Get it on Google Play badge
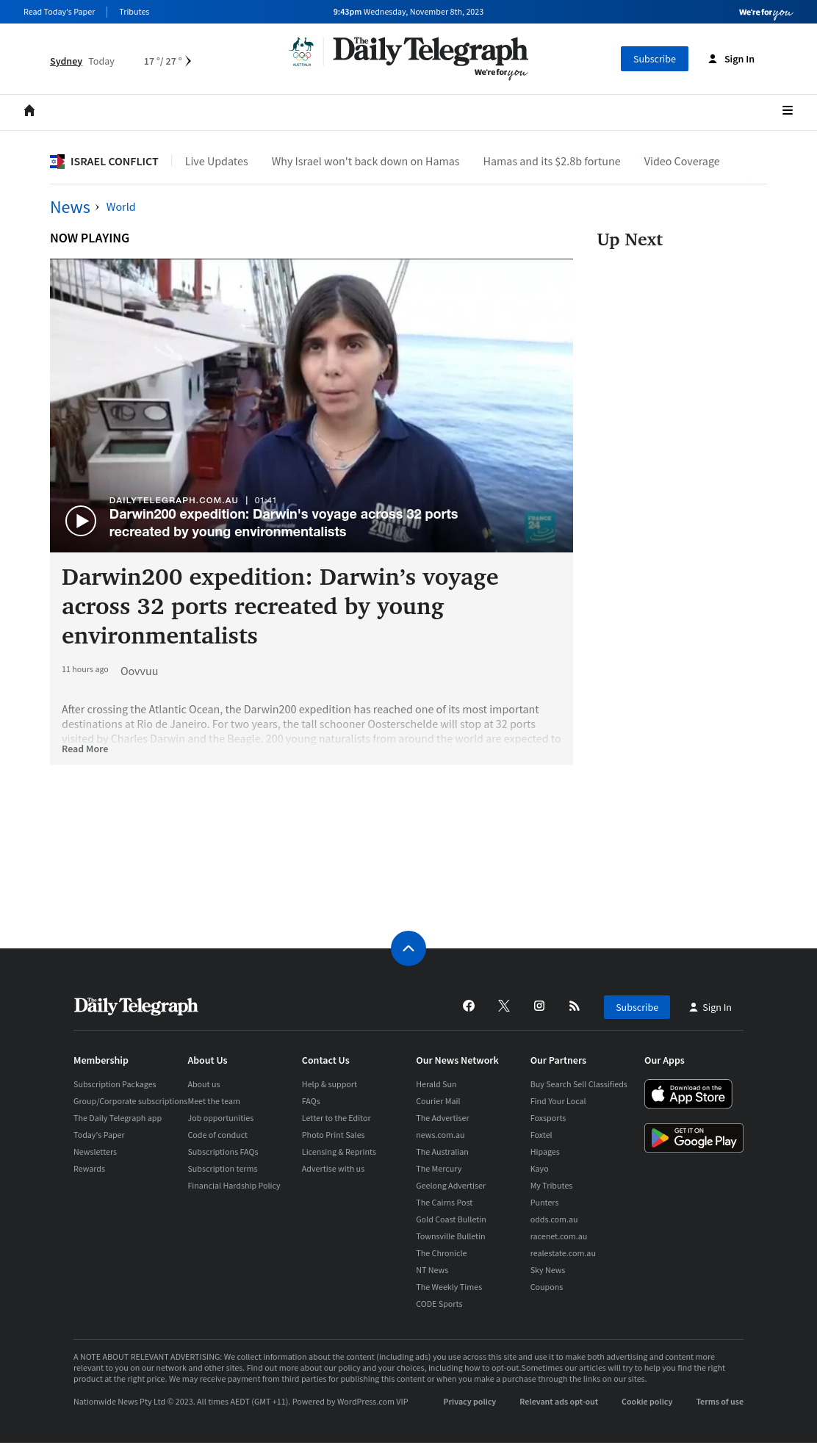The height and width of the screenshot is (1456, 817). (694, 1138)
